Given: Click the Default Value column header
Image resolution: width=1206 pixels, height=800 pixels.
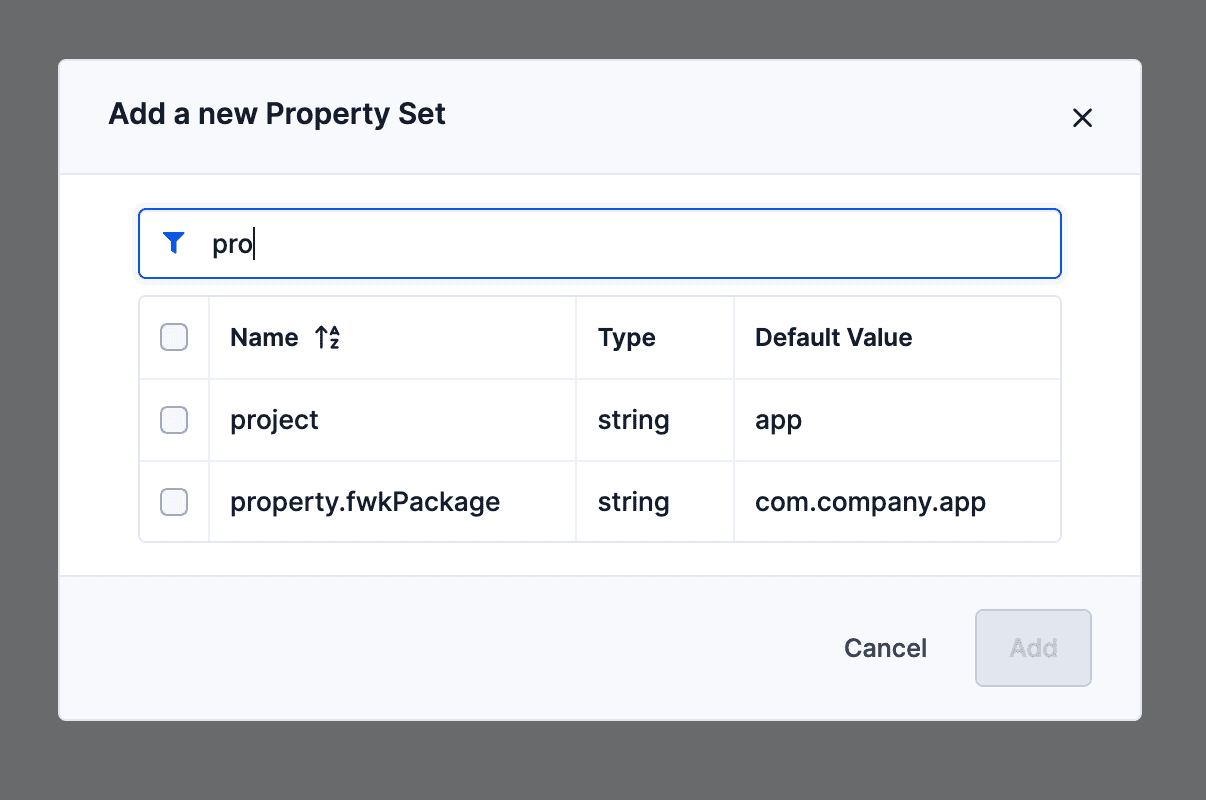Looking at the screenshot, I should pos(833,337).
